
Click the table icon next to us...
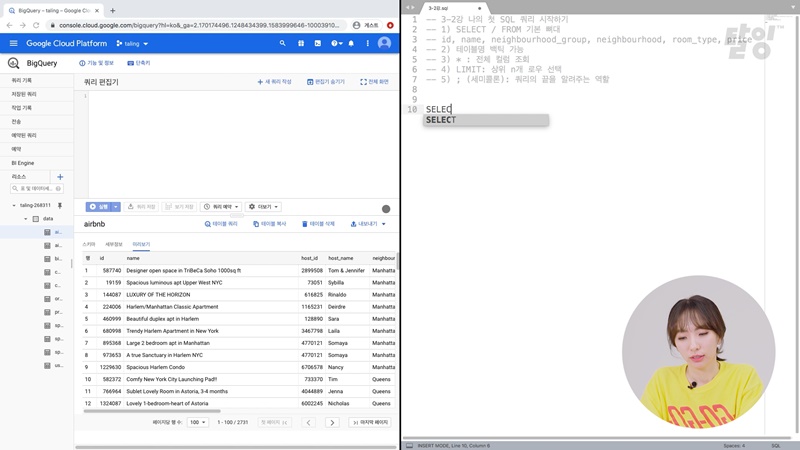47,365
